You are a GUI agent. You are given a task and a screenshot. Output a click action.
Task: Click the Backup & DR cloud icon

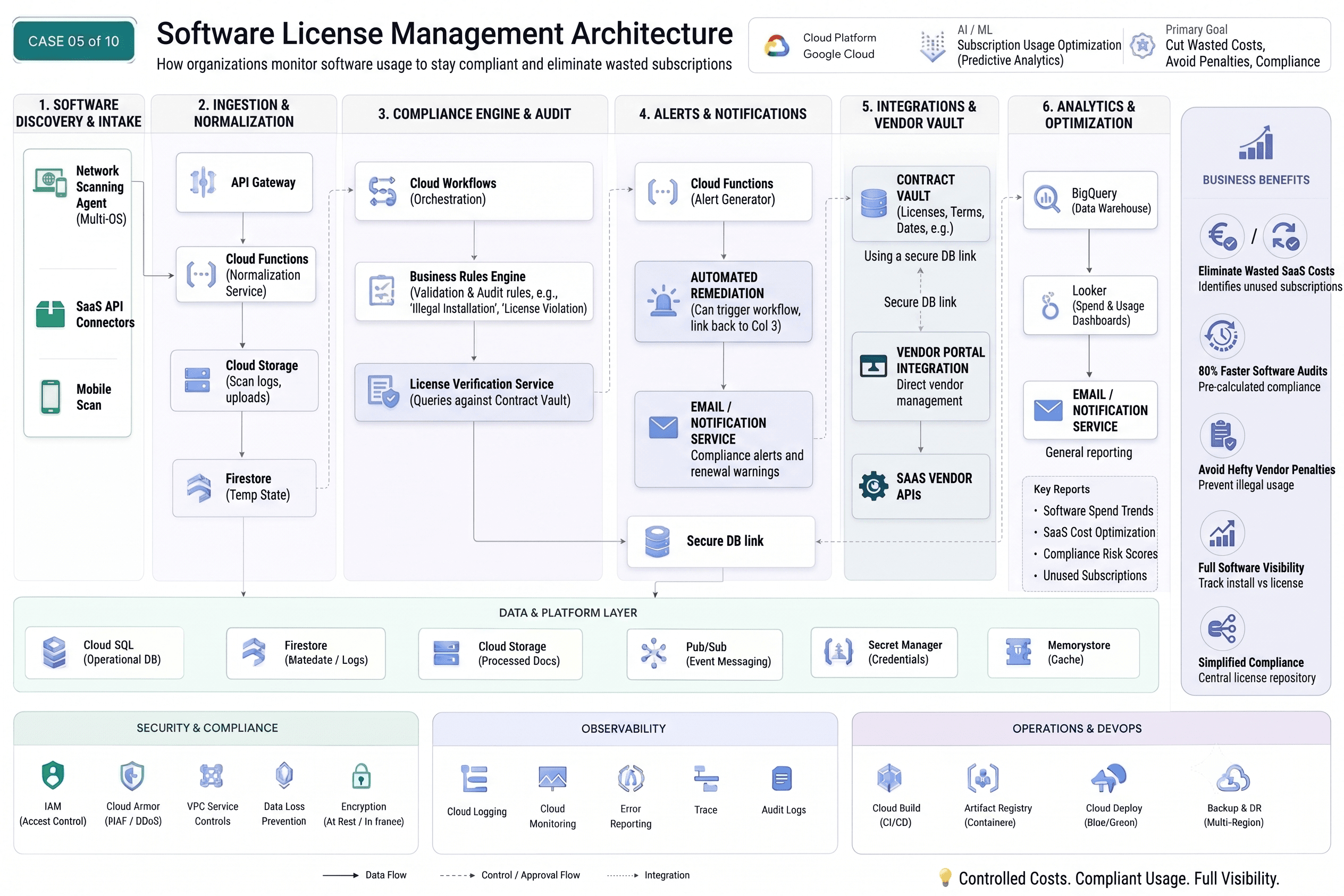click(1233, 778)
